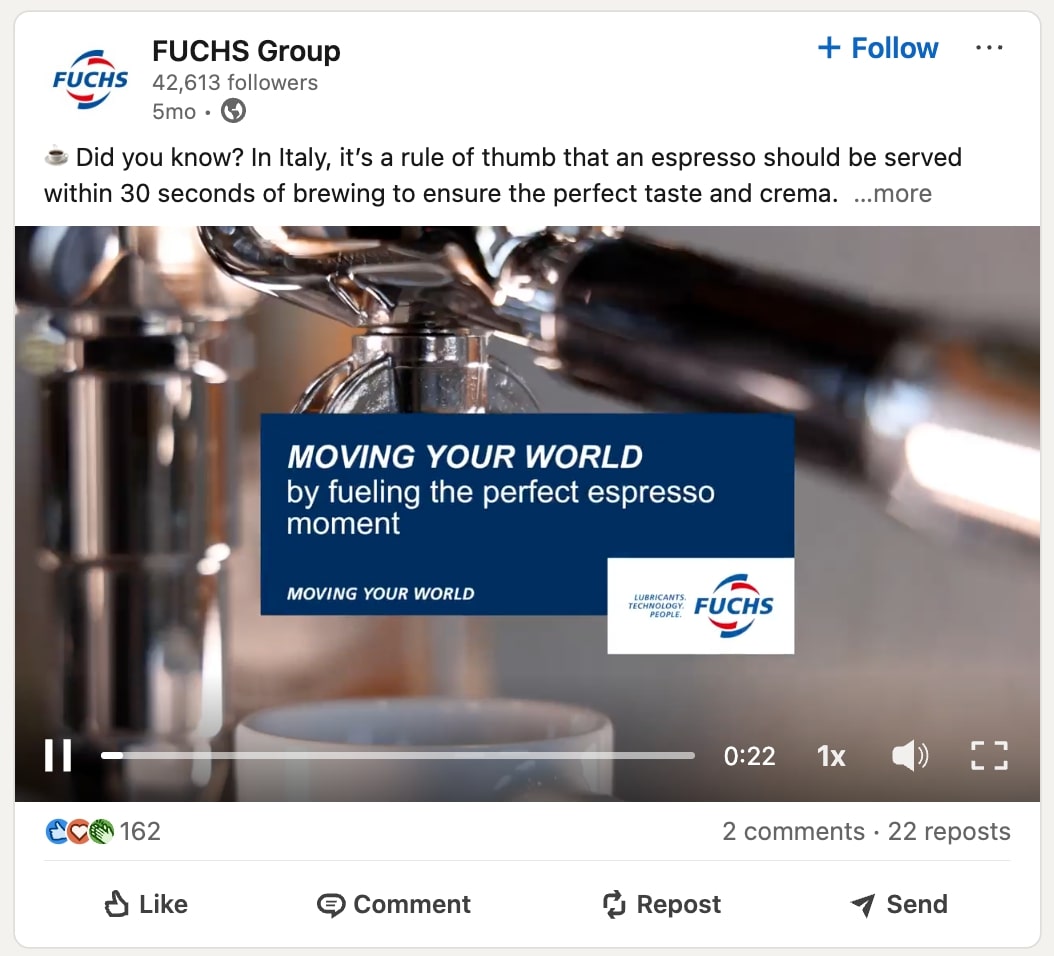The width and height of the screenshot is (1054, 956).
Task: Like the FUCHS post
Action: coord(146,904)
